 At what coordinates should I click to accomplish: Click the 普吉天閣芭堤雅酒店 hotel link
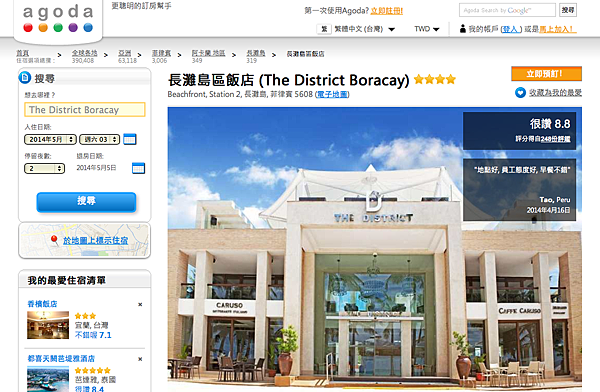(x=61, y=359)
